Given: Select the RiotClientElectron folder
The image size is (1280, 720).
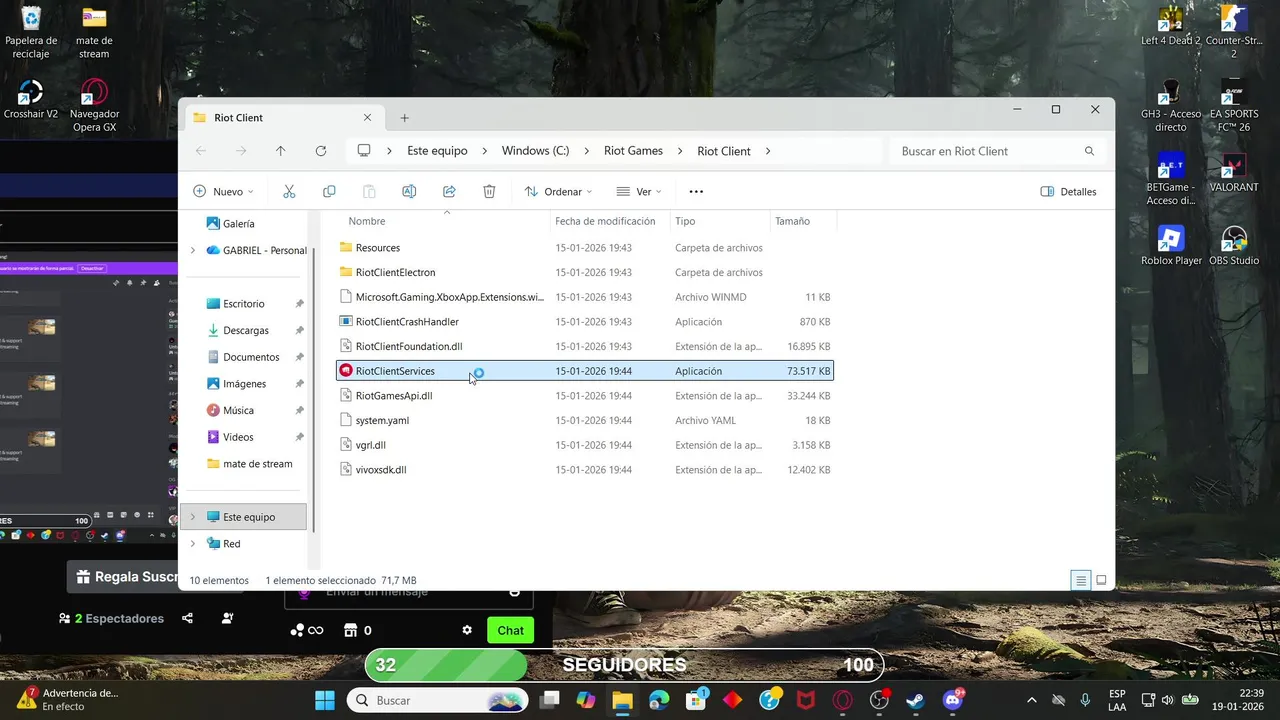Looking at the screenshot, I should [585, 272].
